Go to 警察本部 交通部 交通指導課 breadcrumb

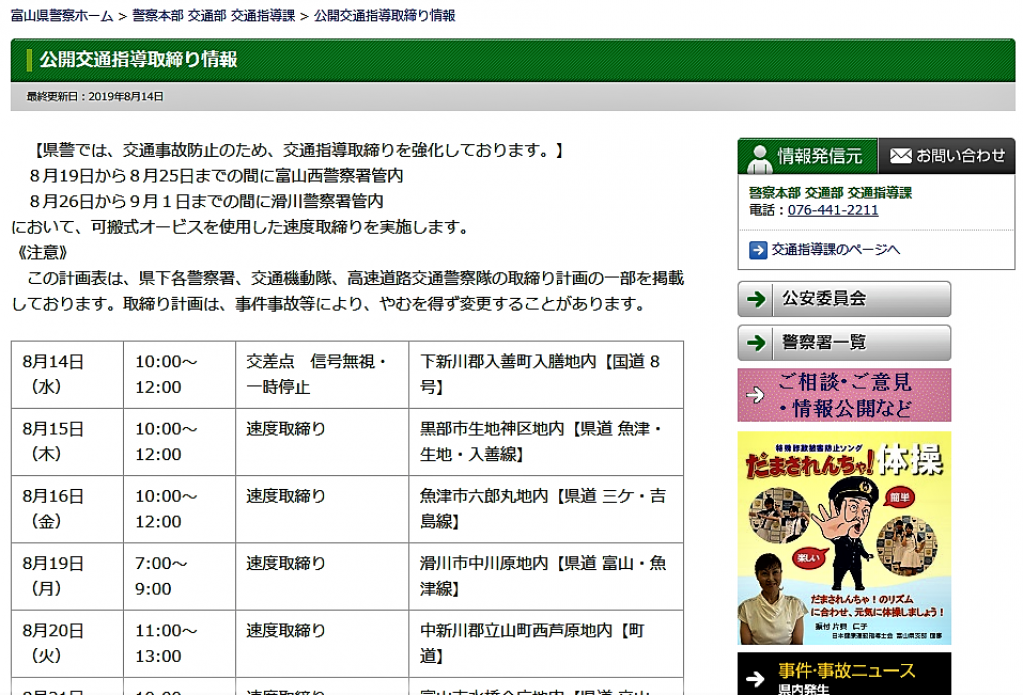212,16
